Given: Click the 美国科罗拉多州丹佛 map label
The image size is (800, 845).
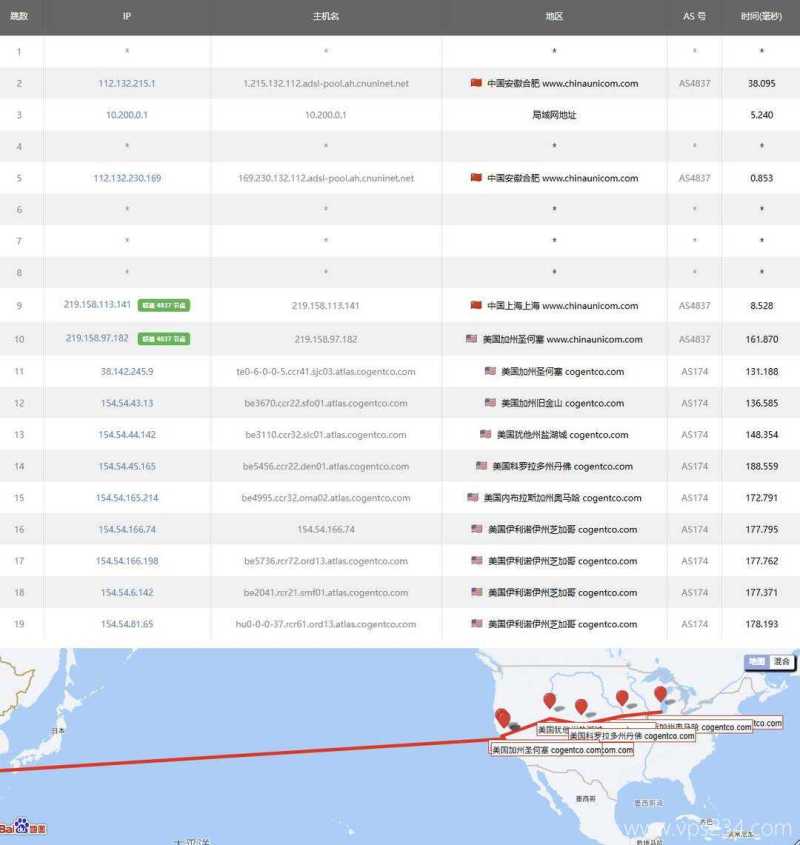Looking at the screenshot, I should pos(632,736).
